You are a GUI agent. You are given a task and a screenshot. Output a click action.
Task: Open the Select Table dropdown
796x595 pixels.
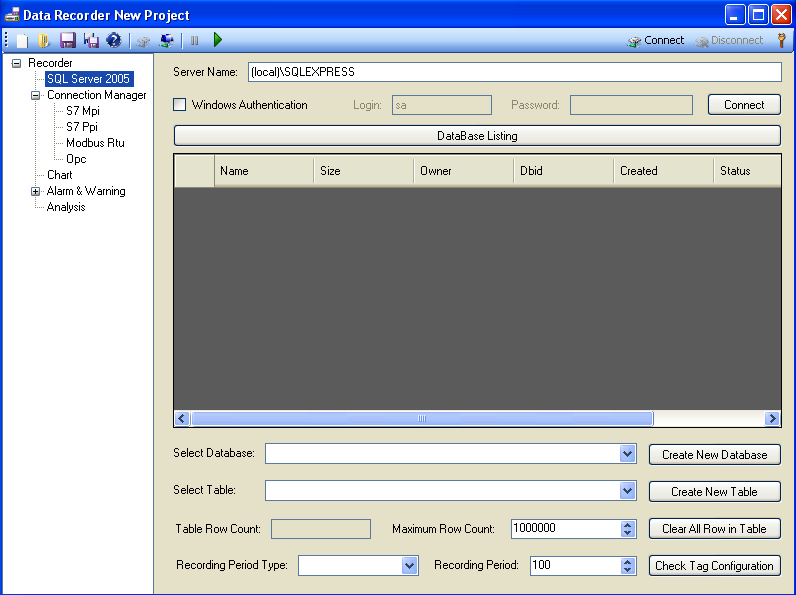pos(627,490)
